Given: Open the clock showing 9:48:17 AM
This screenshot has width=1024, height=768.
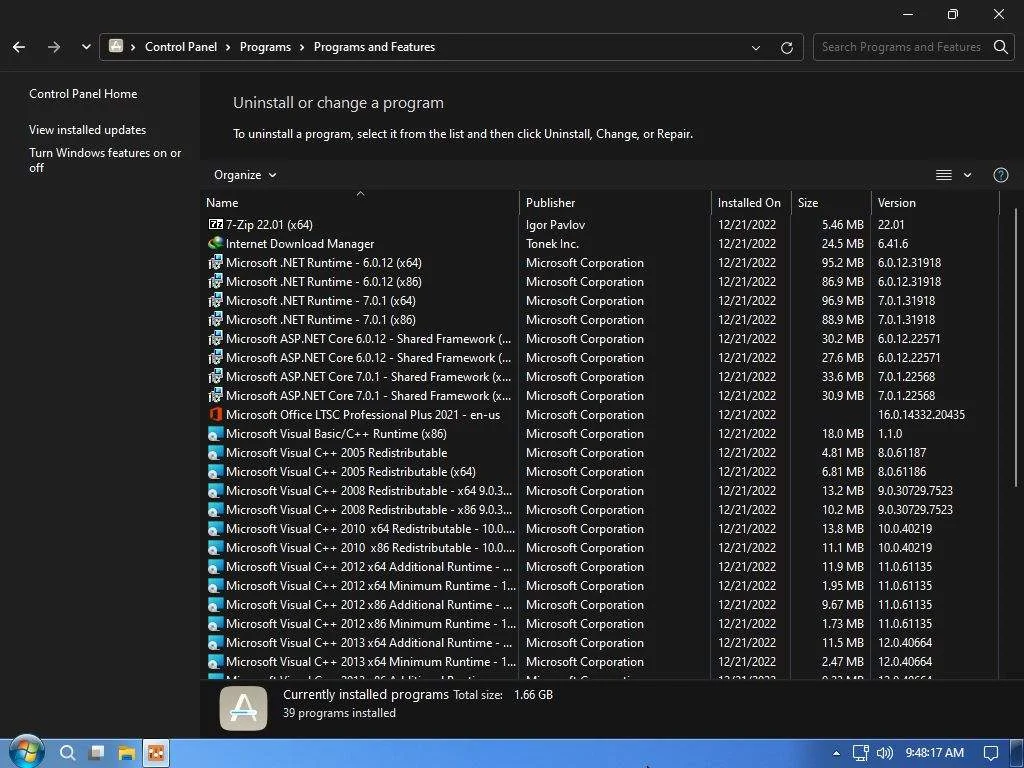Looking at the screenshot, I should click(935, 753).
